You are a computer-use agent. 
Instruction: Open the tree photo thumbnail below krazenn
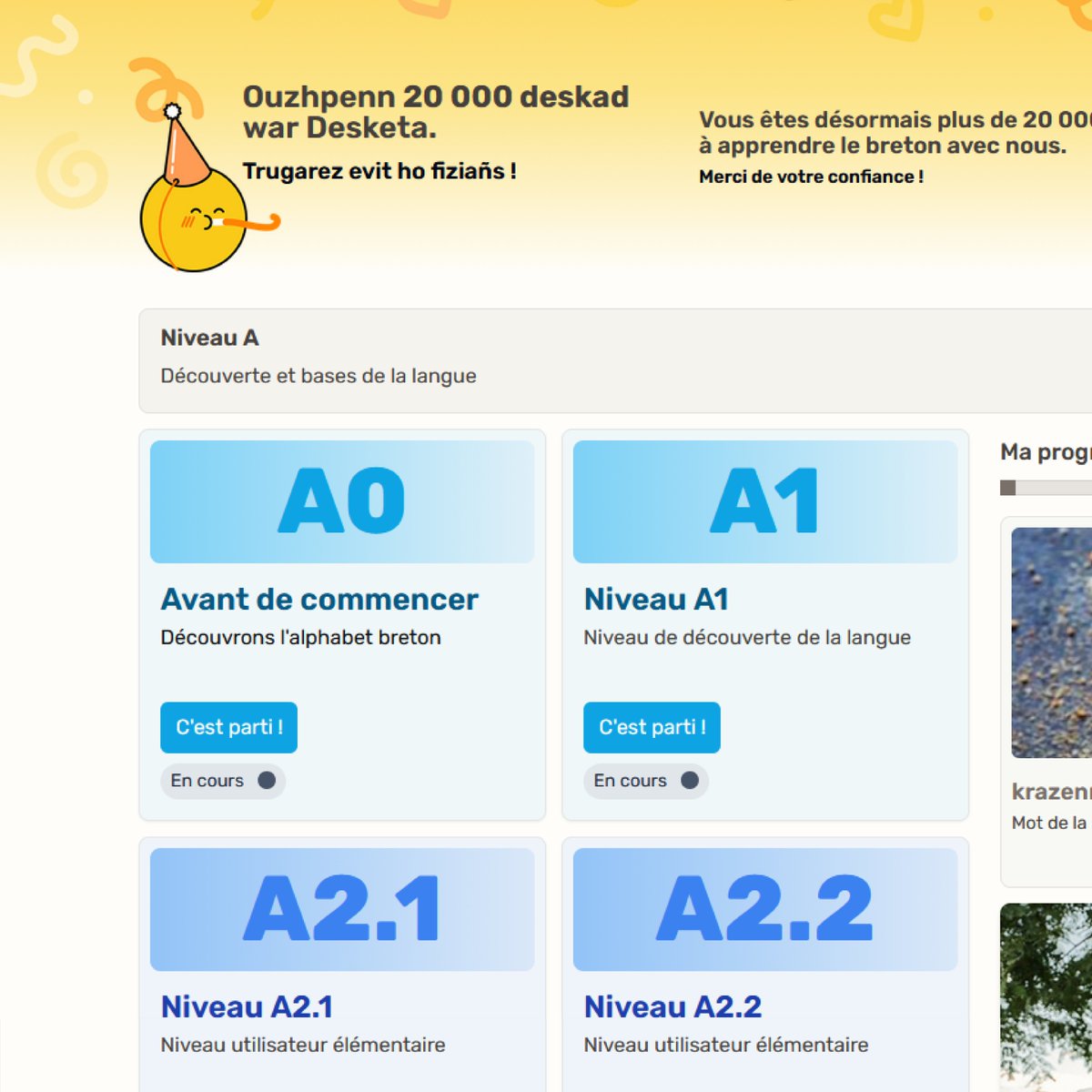click(1046, 997)
